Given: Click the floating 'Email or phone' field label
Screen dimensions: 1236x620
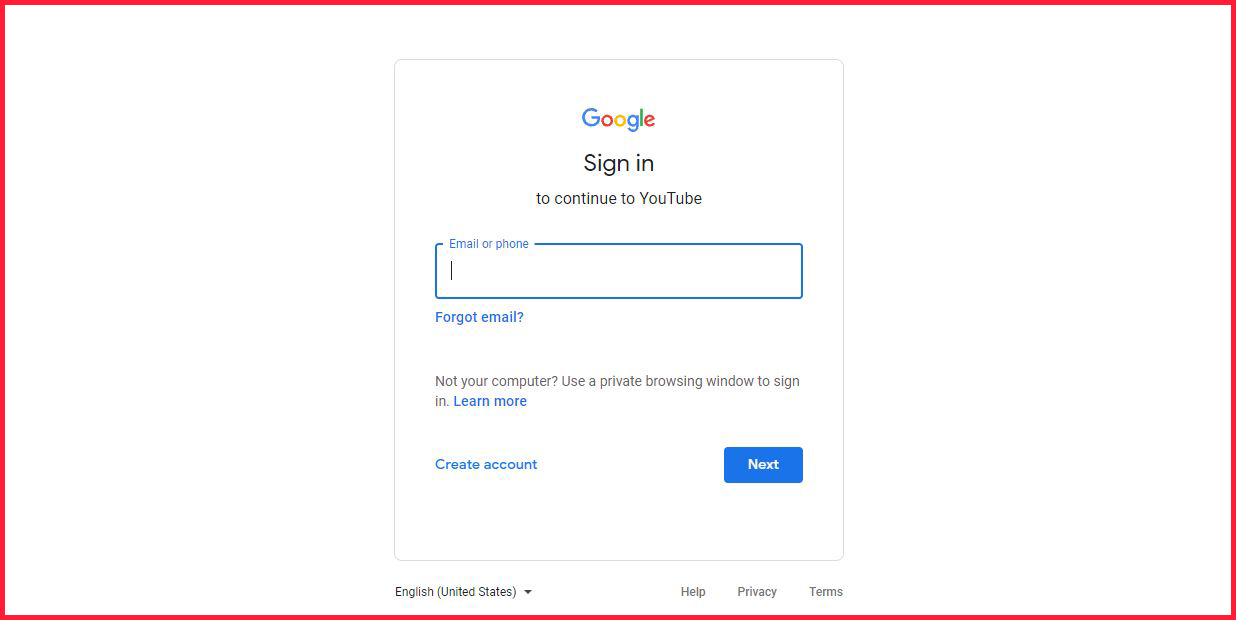Looking at the screenshot, I should point(489,244).
